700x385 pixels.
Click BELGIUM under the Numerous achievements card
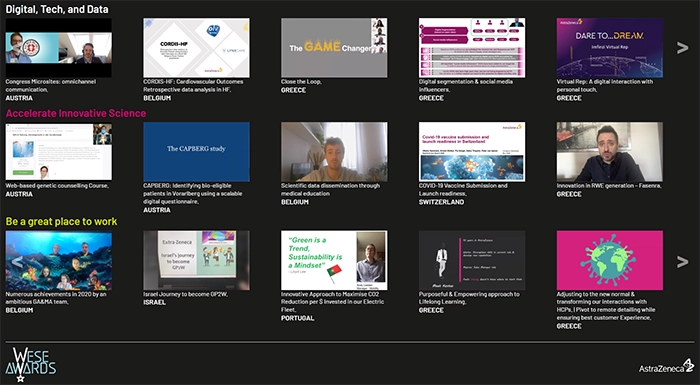pyautogui.click(x=19, y=310)
